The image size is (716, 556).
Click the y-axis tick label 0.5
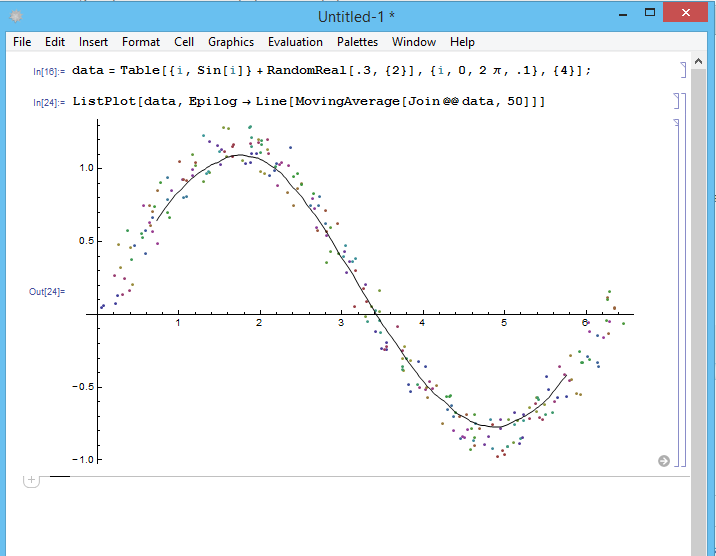(x=86, y=241)
